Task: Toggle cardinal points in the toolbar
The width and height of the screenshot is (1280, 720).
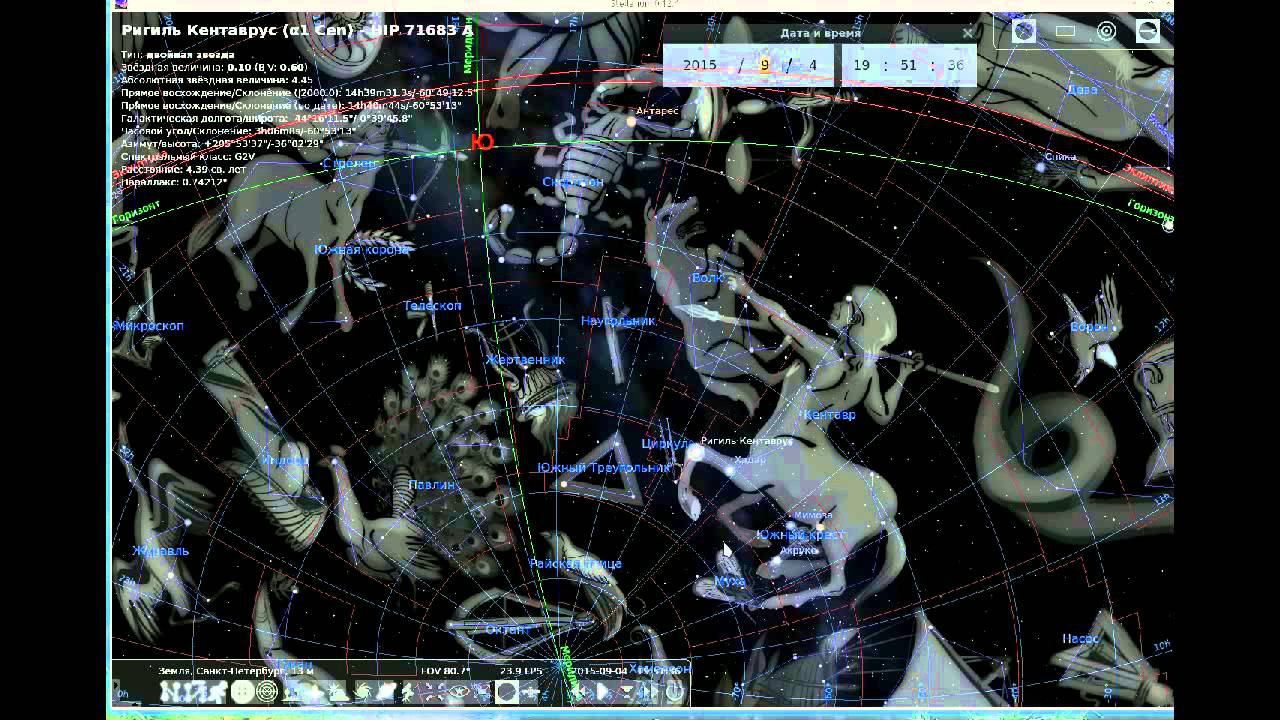Action: click(x=315, y=691)
